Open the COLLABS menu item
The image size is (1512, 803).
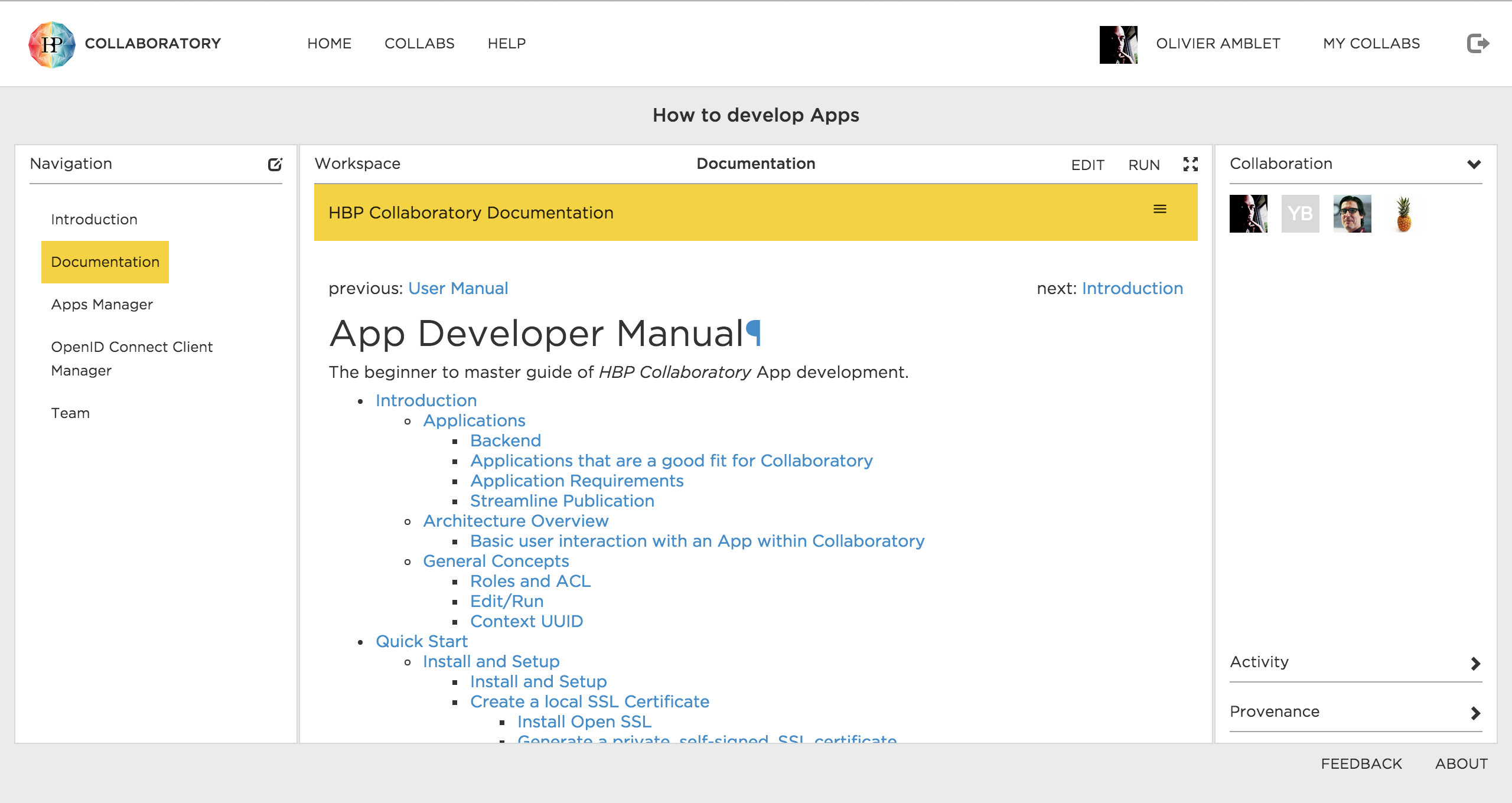coord(419,44)
